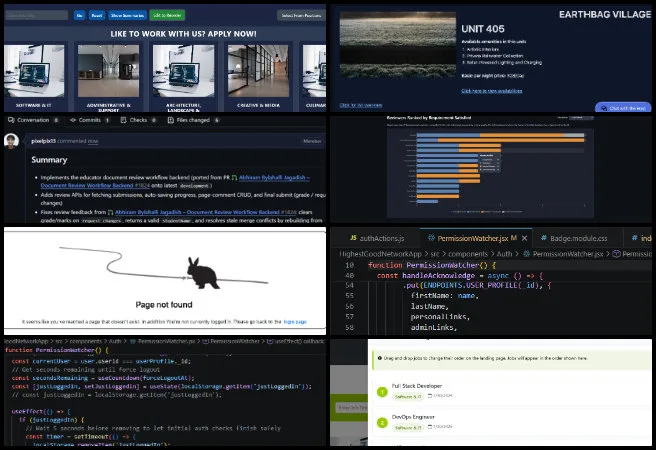The image size is (656, 450).
Task: Expand the Auth folder in the breadcrumb
Action: (x=504, y=254)
